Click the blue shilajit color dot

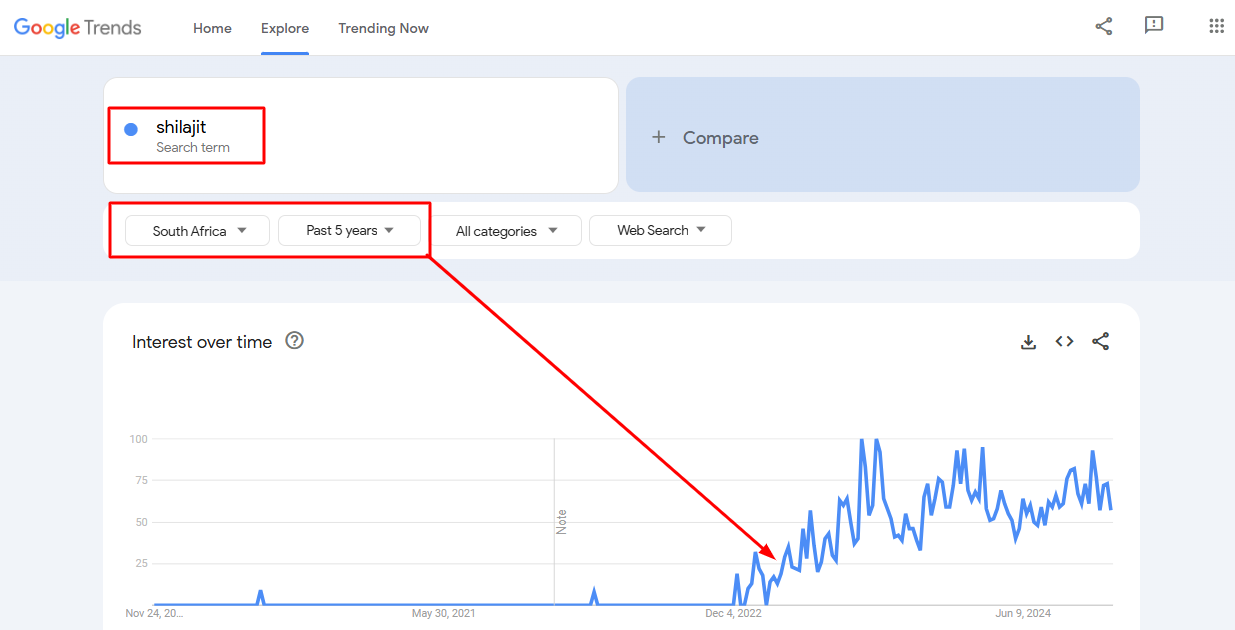(131, 130)
